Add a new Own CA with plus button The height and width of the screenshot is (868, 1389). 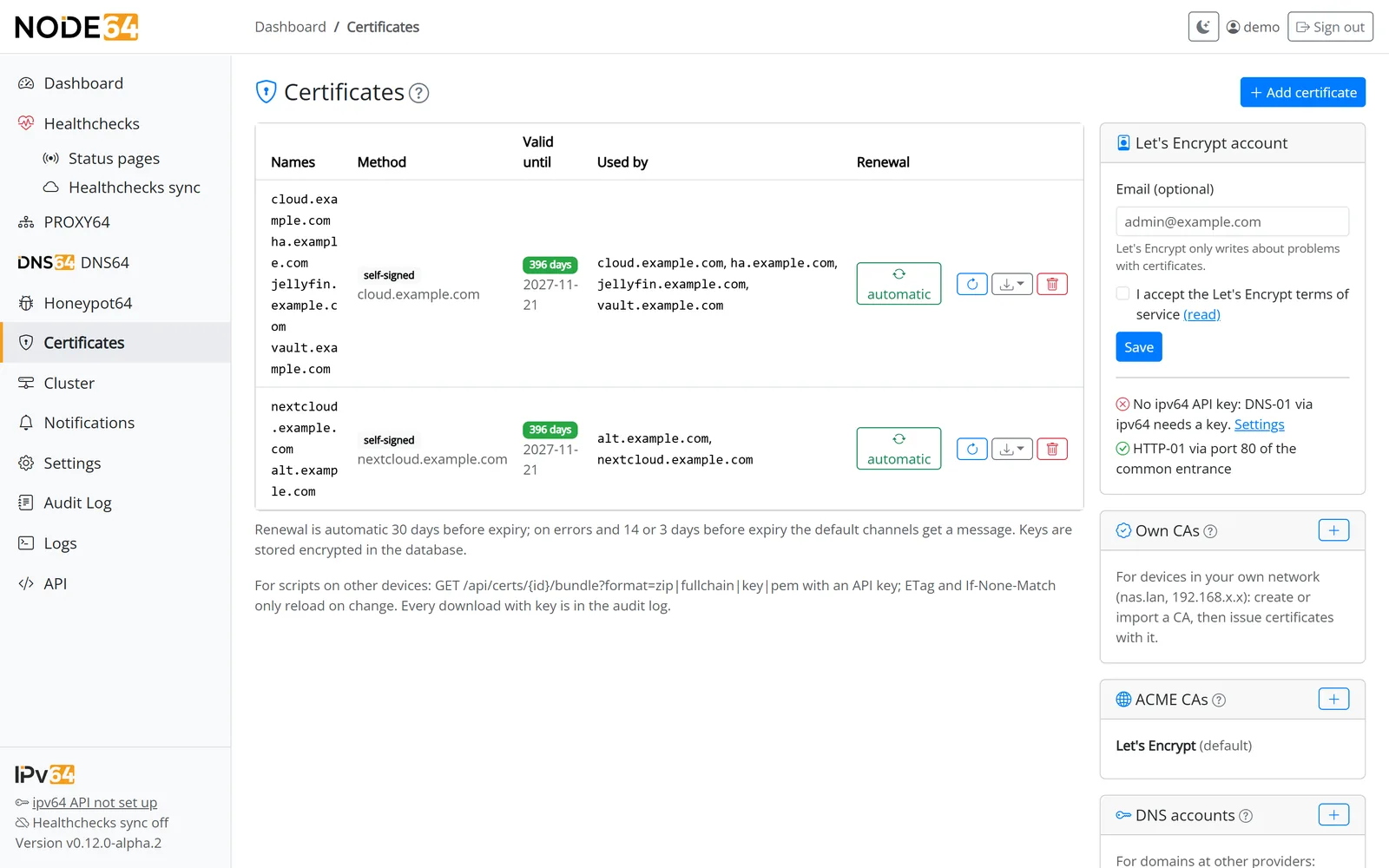pos(1333,530)
